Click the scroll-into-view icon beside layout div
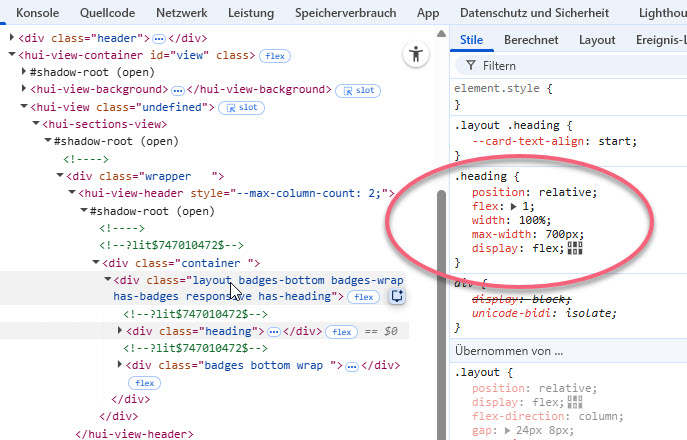The width and height of the screenshot is (687, 440). pos(396,297)
